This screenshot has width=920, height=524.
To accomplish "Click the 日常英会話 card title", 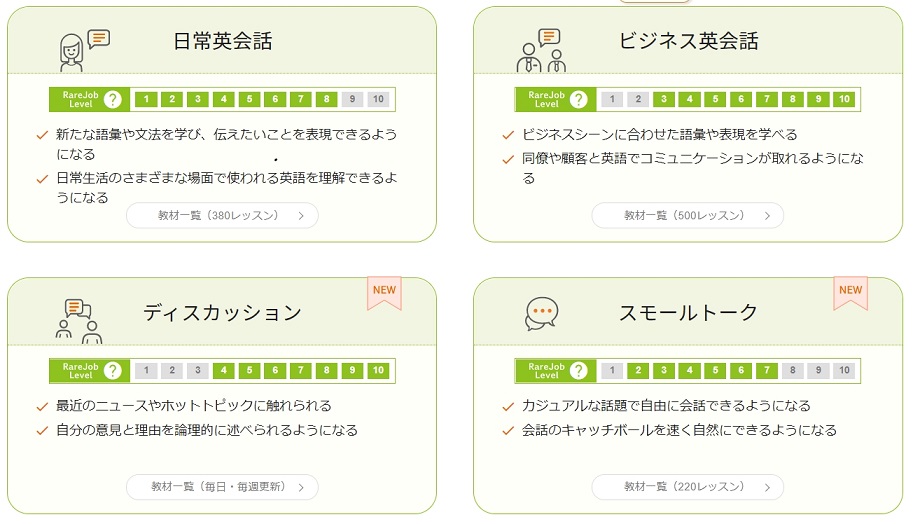I will click(222, 42).
